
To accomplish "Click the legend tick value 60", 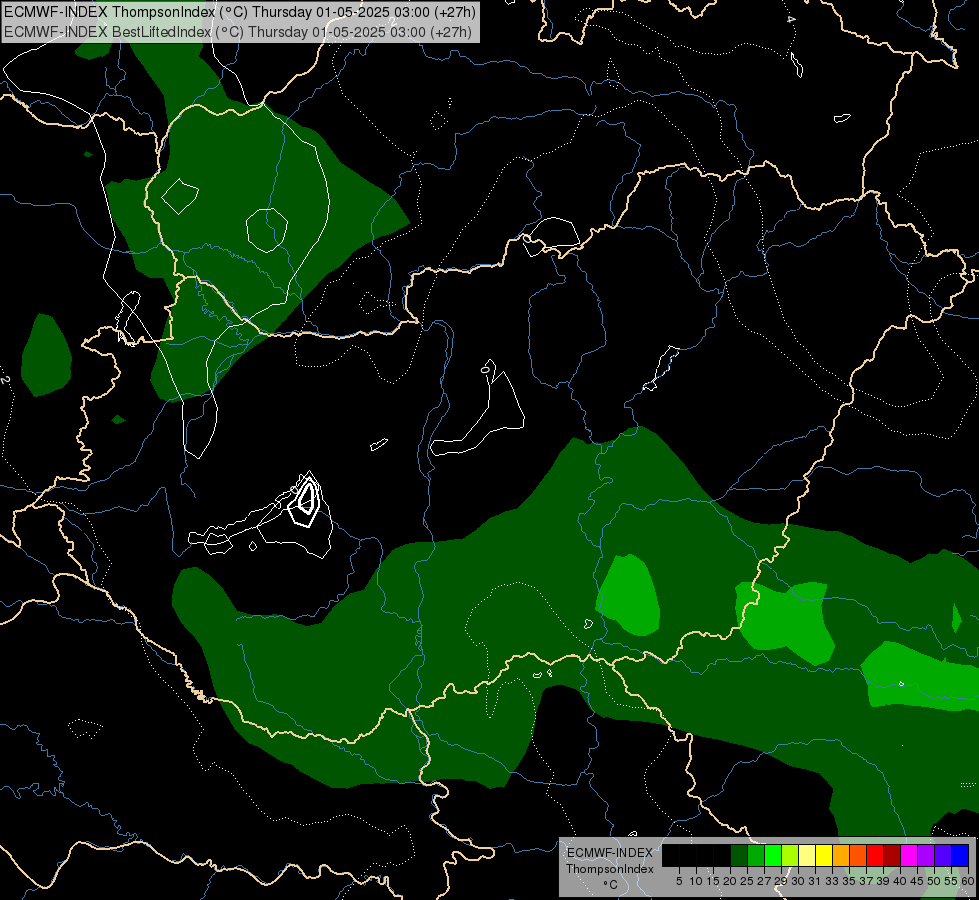I will tap(968, 881).
